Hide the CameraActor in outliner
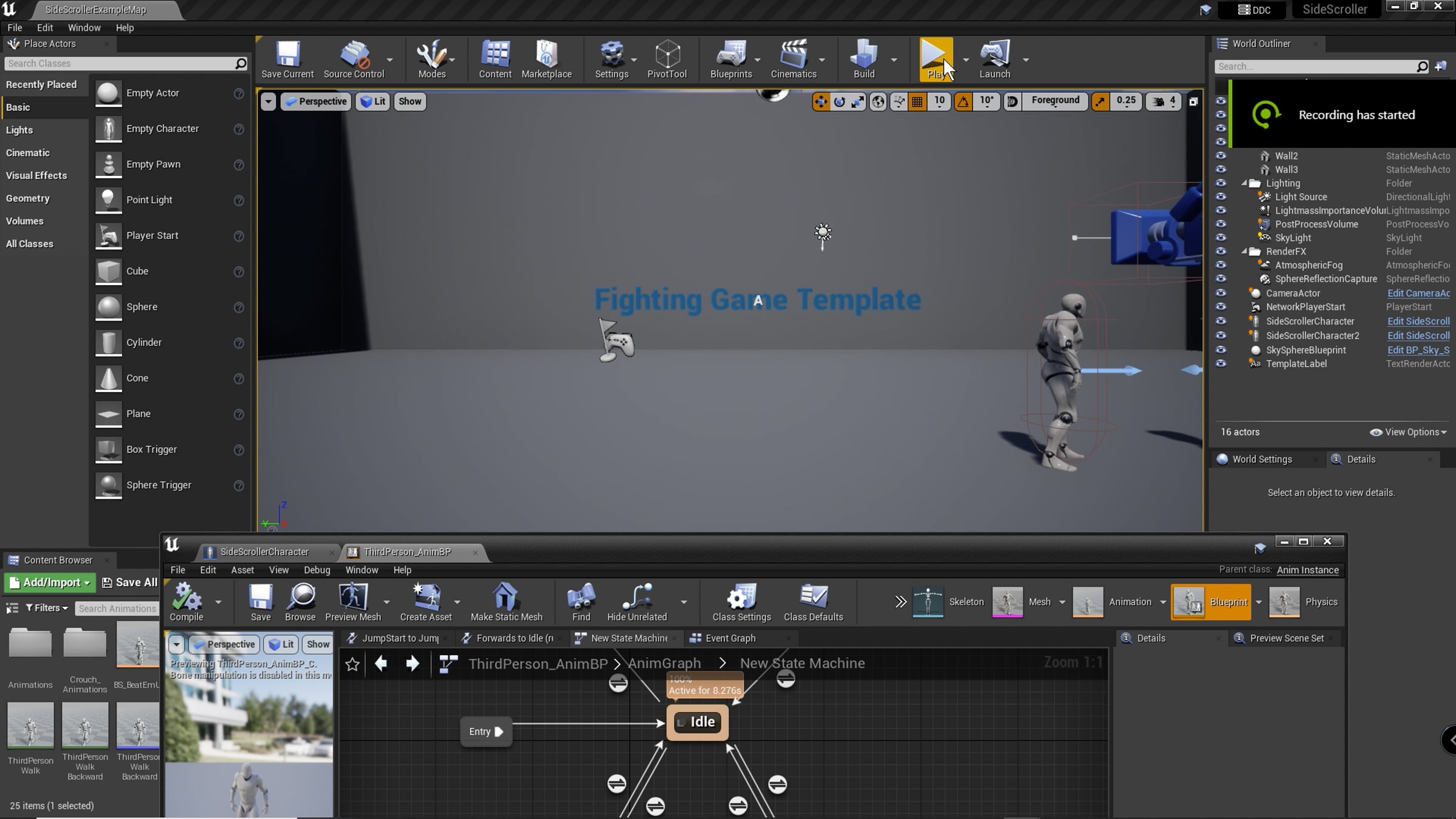The width and height of the screenshot is (1456, 819). 1221,293
